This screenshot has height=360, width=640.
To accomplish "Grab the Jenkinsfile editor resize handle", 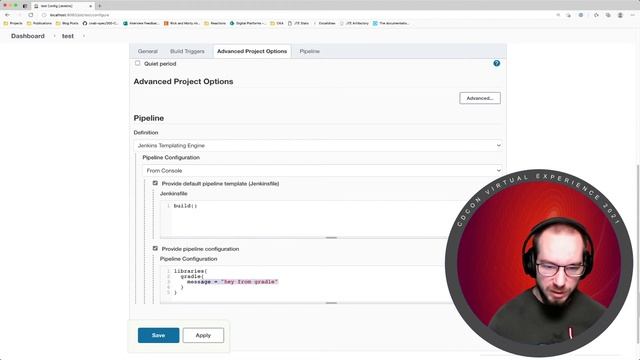I will pyautogui.click(x=331, y=237).
